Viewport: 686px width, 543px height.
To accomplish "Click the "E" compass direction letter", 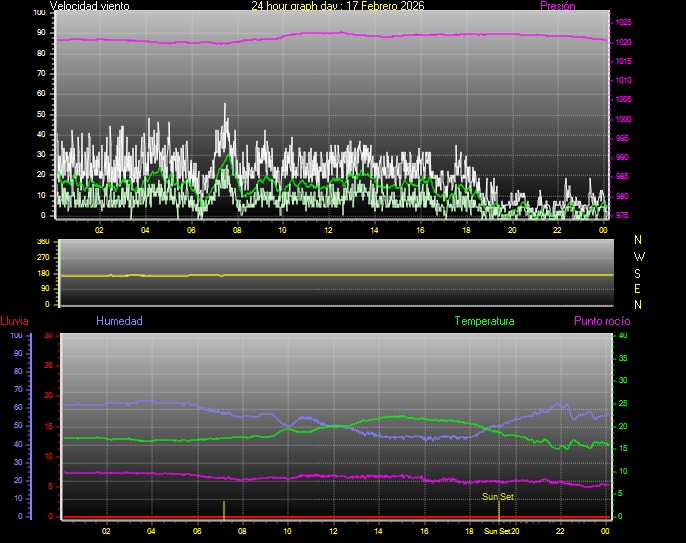I will pyautogui.click(x=639, y=288).
